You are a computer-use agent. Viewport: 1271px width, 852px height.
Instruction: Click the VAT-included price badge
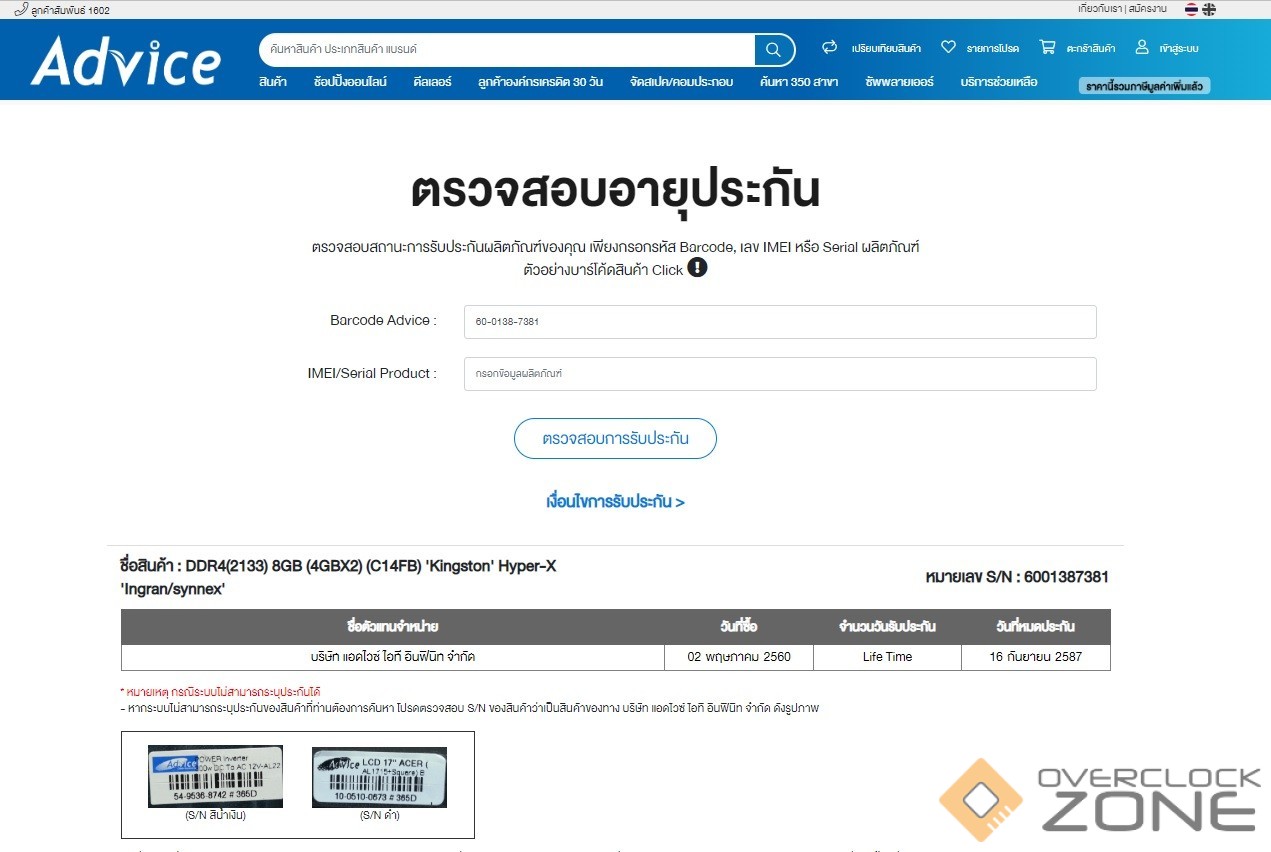(x=1144, y=86)
